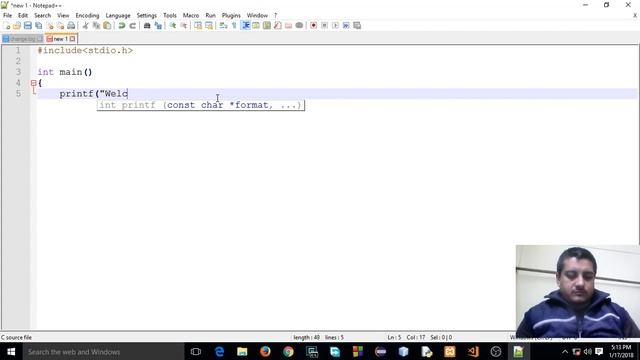Open the Window menu
The height and width of the screenshot is (360, 640).
(257, 16)
